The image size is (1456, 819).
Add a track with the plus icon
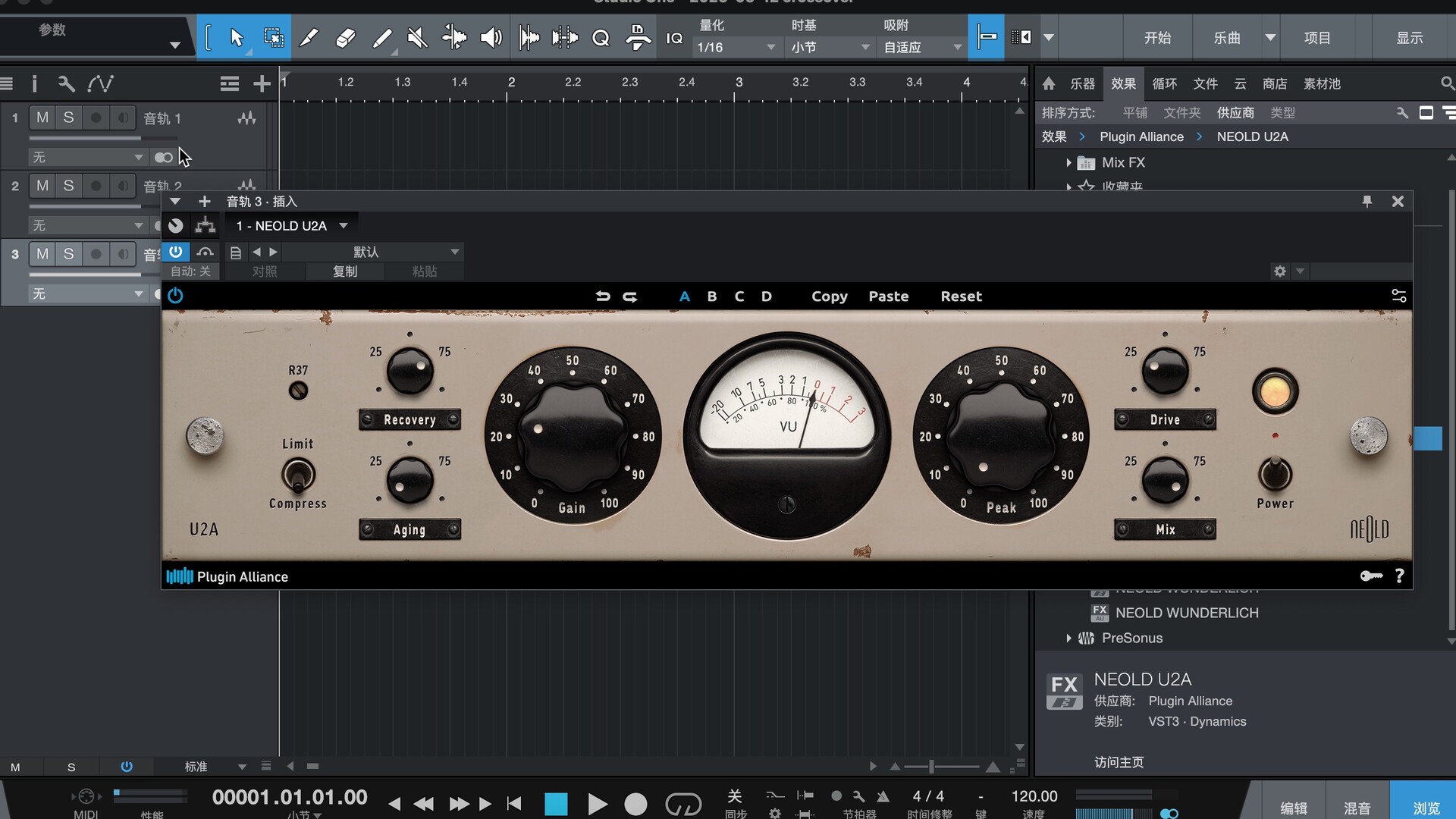(262, 83)
